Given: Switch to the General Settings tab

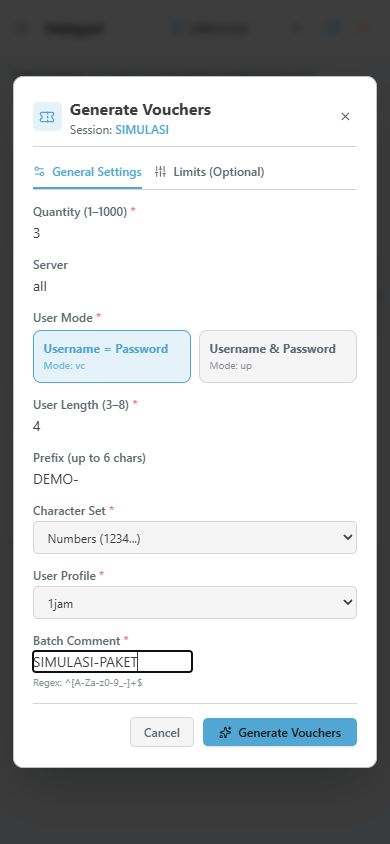Looking at the screenshot, I should coord(88,172).
